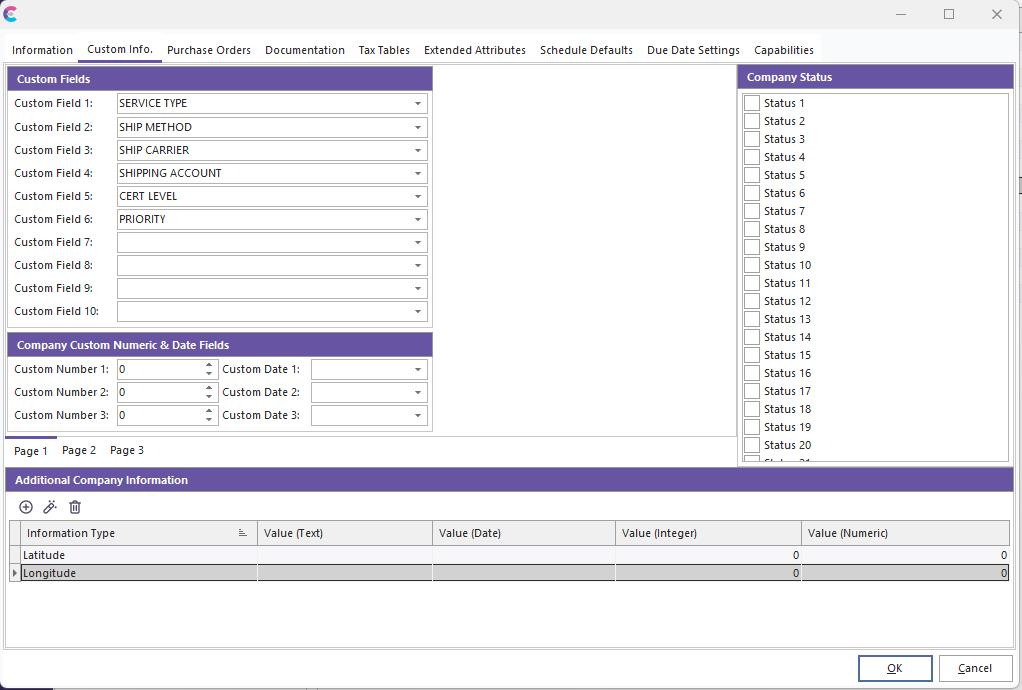Click the trash delete row icon
Viewport: 1022px width, 690px height.
pos(75,507)
